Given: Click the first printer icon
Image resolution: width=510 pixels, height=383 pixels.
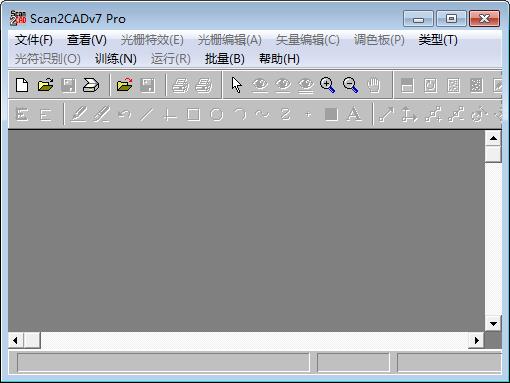Looking at the screenshot, I should click(180, 85).
